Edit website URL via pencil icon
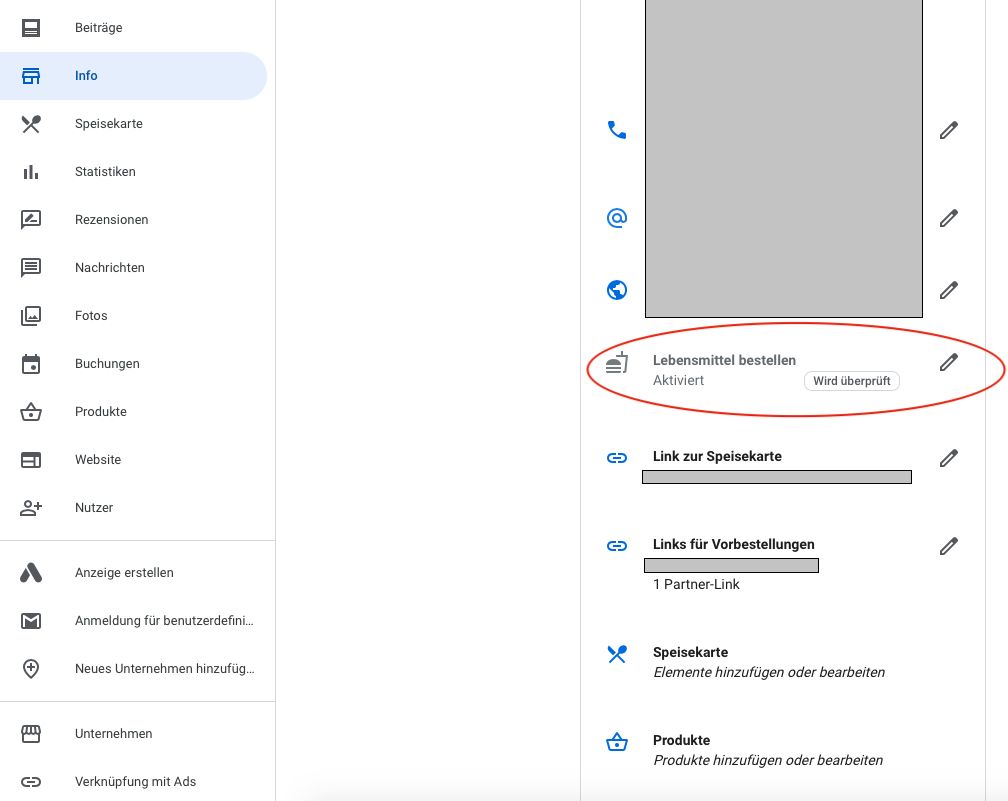 (x=948, y=290)
